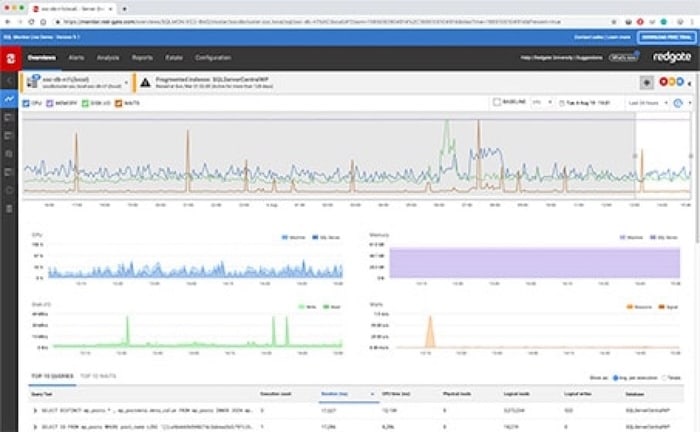Viewport: 700px width, 432px height.
Task: Click the orange wait spike in the Waits chart
Action: (x=430, y=331)
